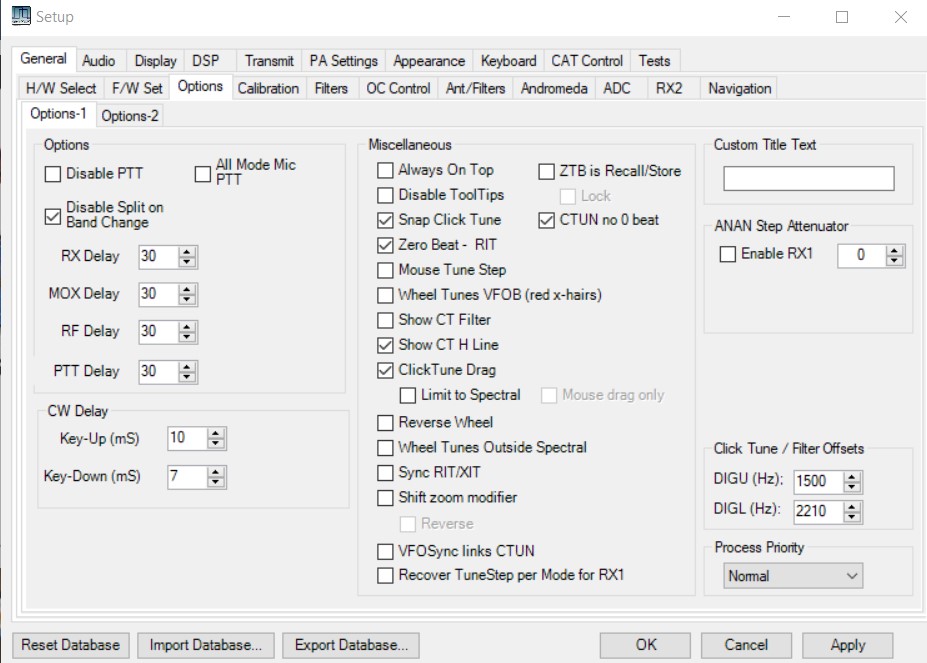Enable the Disable PTT checkbox
The width and height of the screenshot is (927, 663).
tap(53, 175)
